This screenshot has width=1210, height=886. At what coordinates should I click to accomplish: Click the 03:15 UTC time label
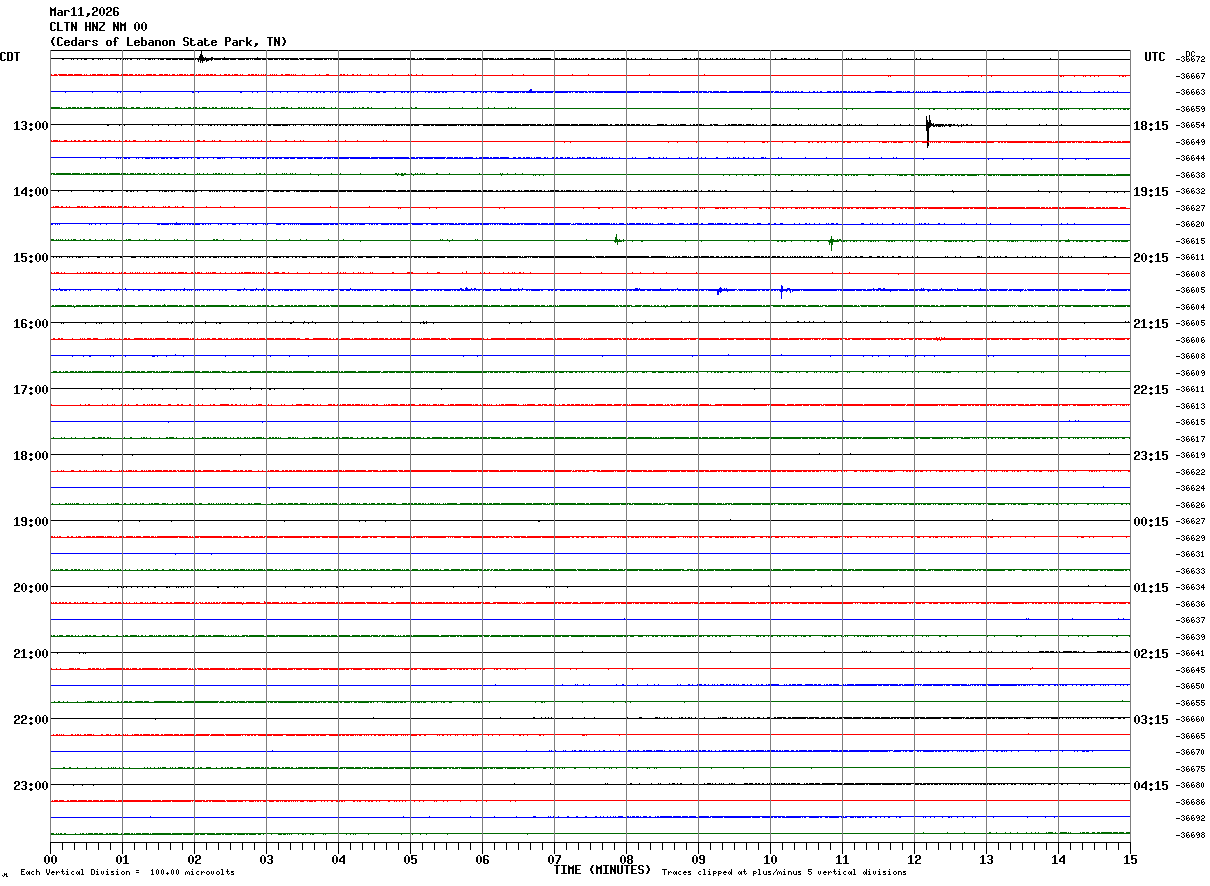click(1151, 720)
